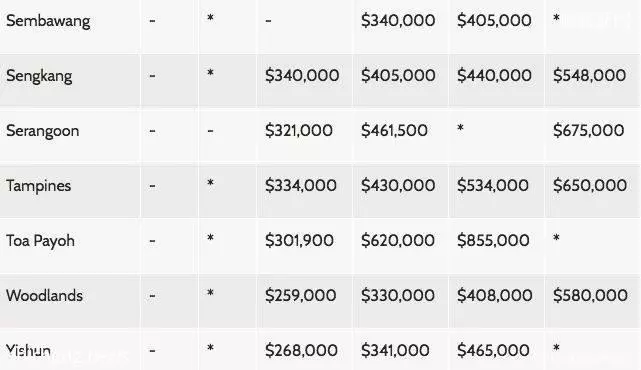The image size is (641, 370).
Task: Click Serangoon's $461,500 price cell
Action: tap(394, 130)
